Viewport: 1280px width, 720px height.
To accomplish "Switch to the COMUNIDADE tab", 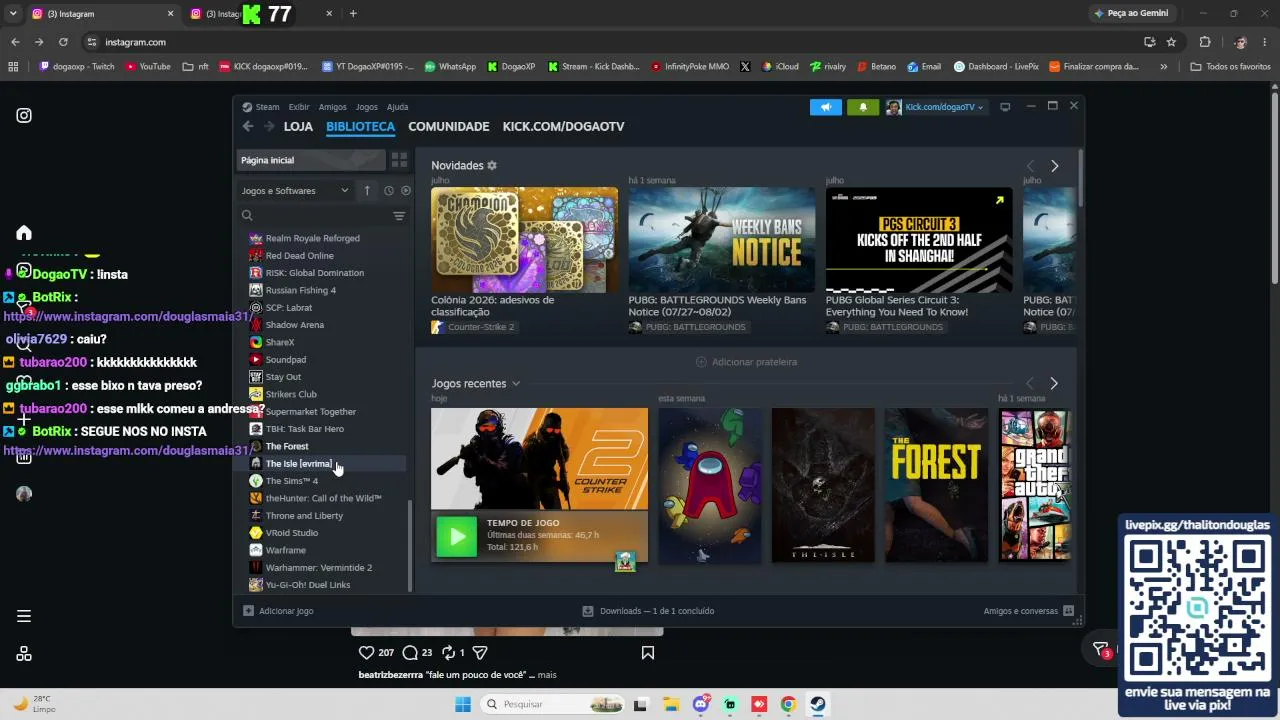I will coord(449,127).
